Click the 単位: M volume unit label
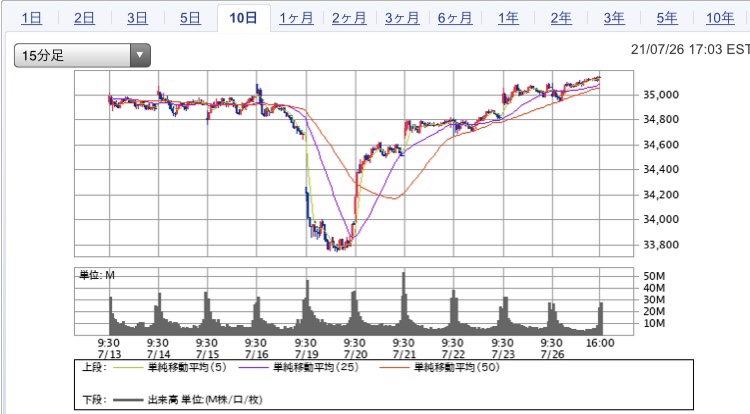Viewport: 750px width, 414px height. (97, 275)
